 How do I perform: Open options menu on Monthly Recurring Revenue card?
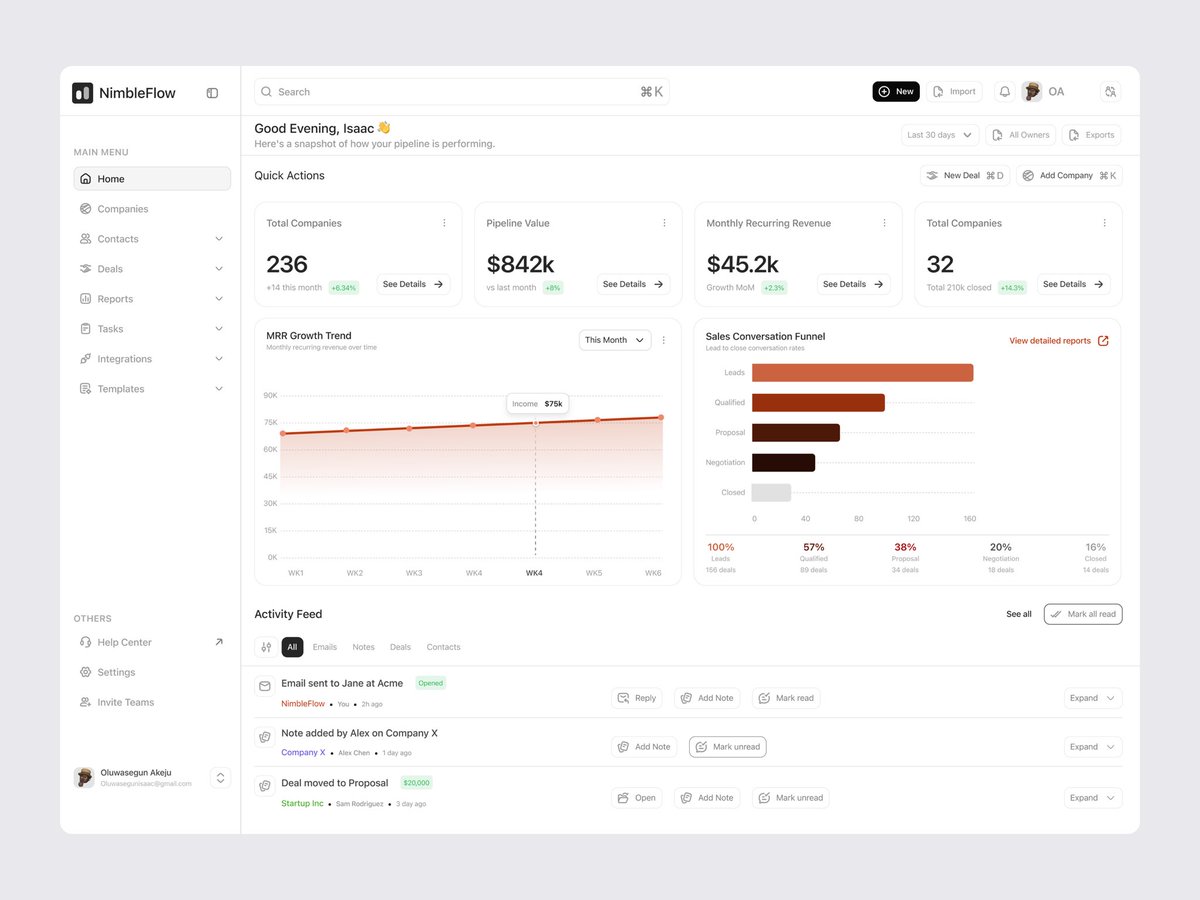[884, 223]
